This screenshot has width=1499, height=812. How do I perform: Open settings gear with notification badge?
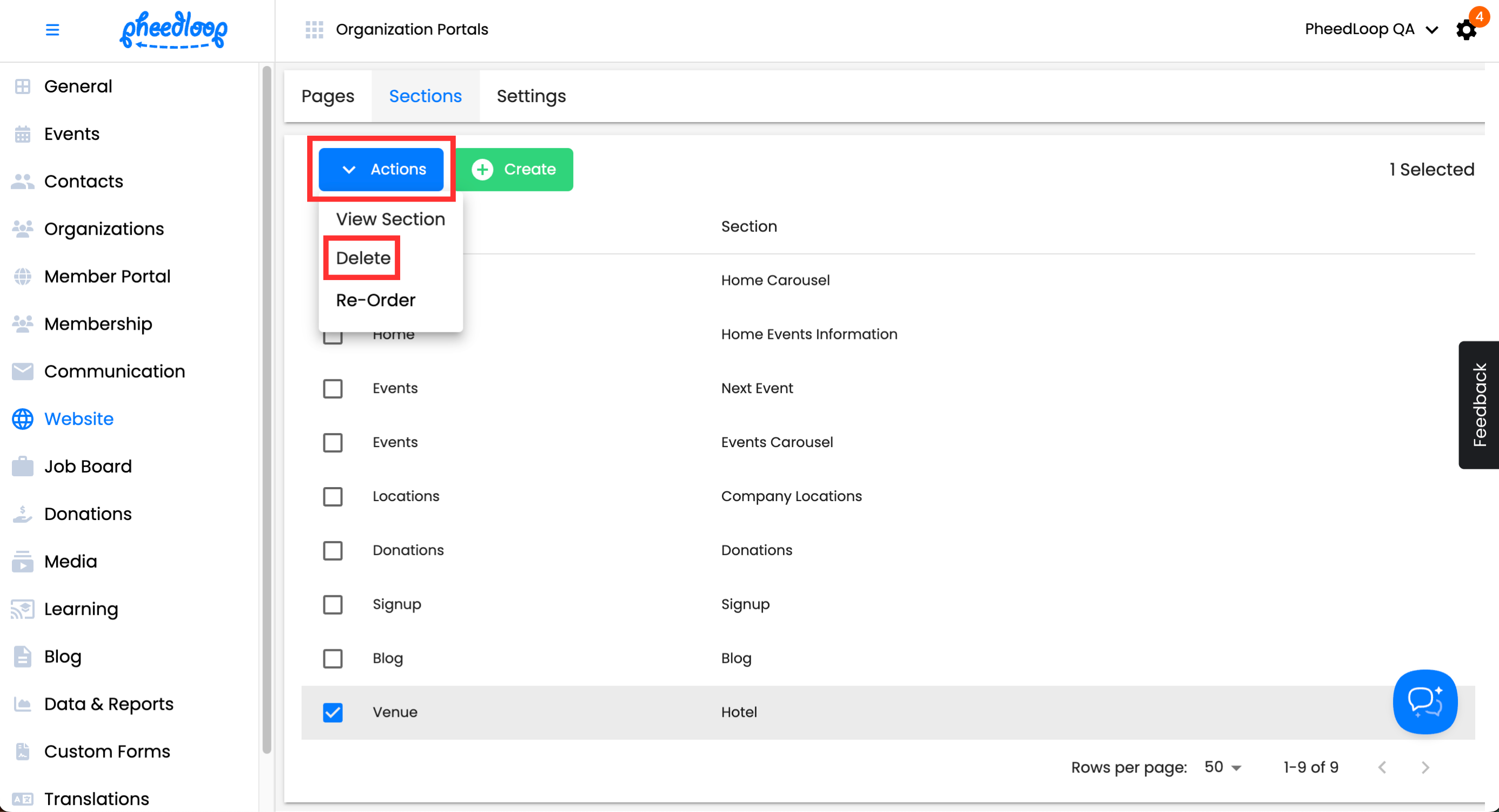(x=1467, y=29)
